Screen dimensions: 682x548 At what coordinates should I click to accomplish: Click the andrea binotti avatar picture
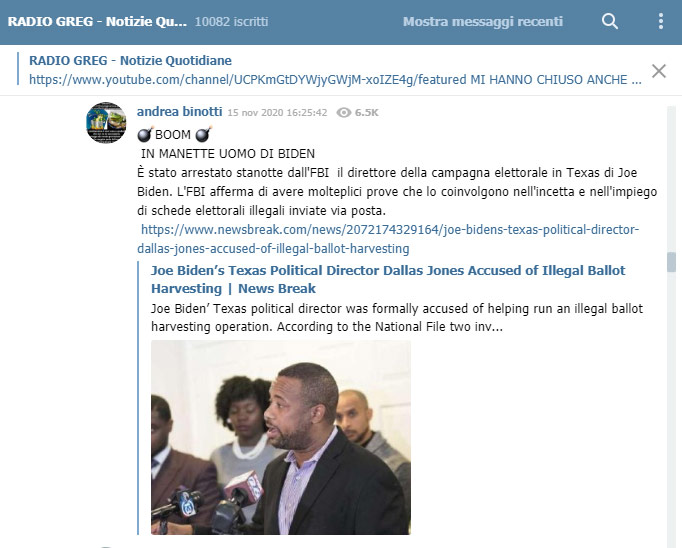[x=106, y=123]
